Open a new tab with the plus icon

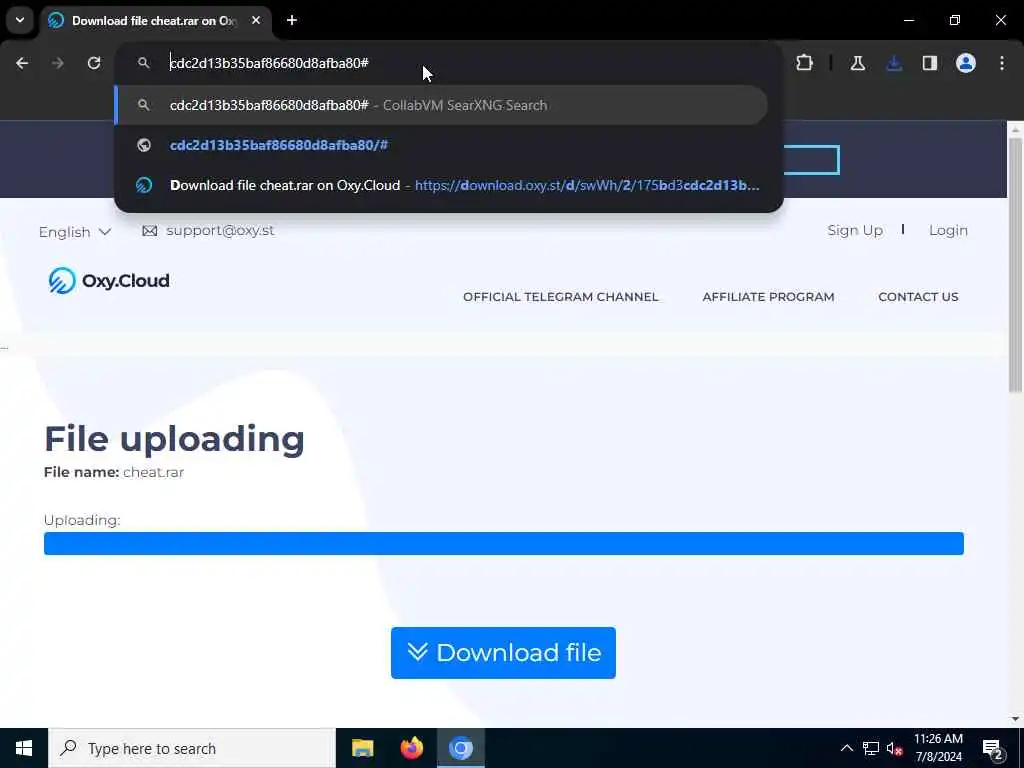click(x=292, y=20)
